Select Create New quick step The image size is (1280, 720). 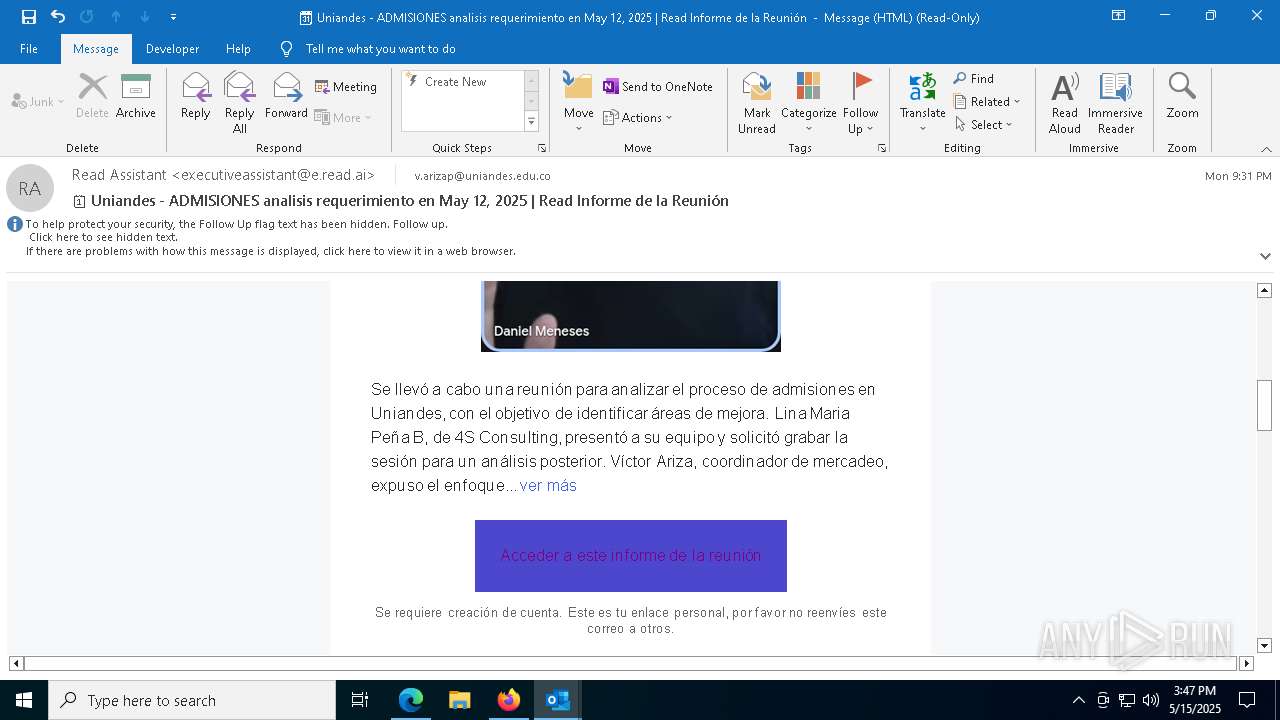(455, 82)
